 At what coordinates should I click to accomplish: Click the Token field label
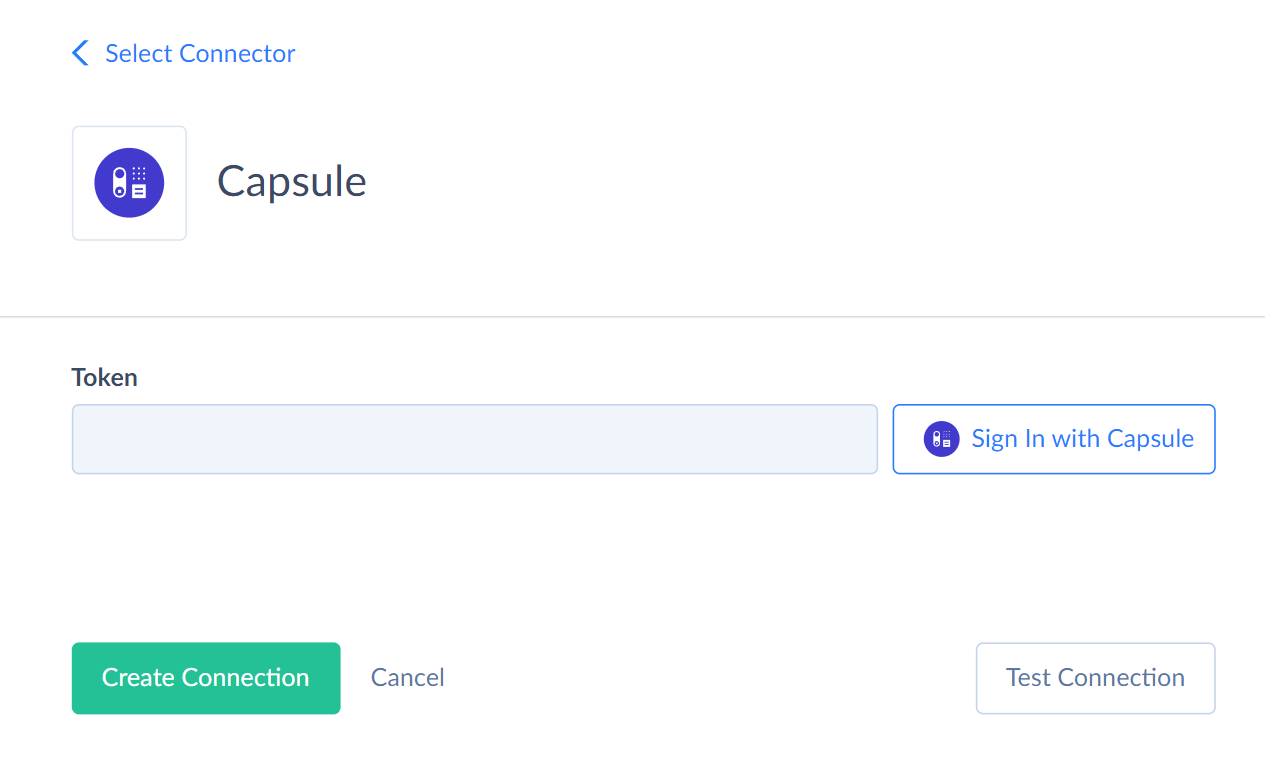tap(104, 377)
